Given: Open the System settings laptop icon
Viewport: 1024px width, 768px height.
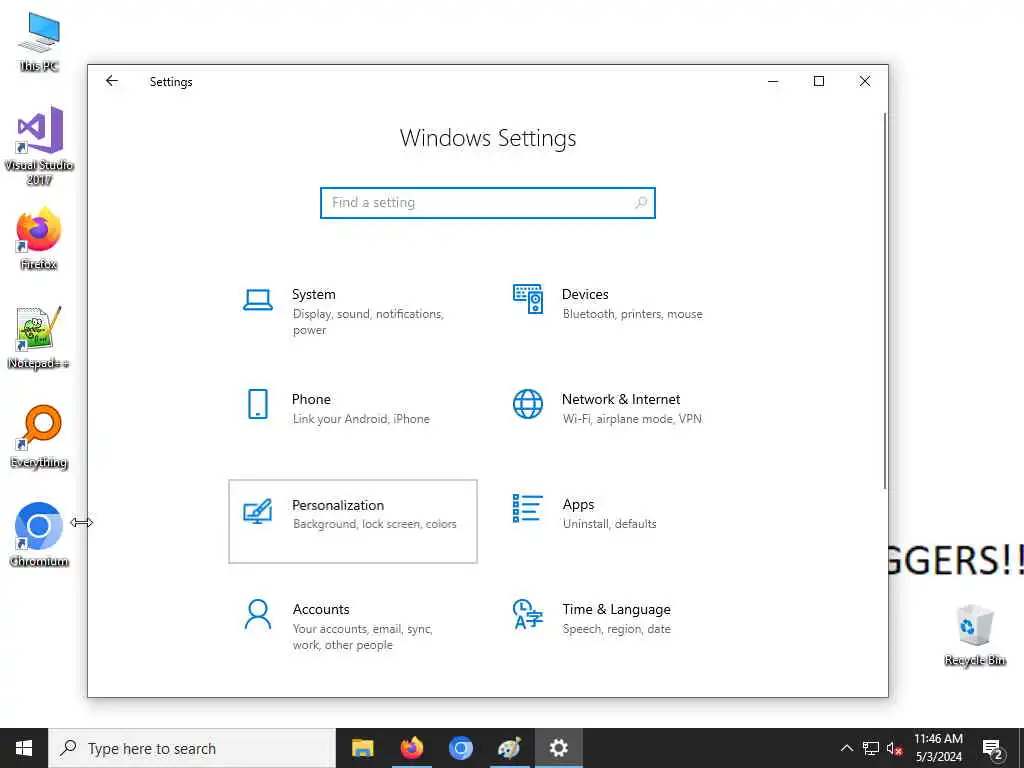Looking at the screenshot, I should (258, 300).
